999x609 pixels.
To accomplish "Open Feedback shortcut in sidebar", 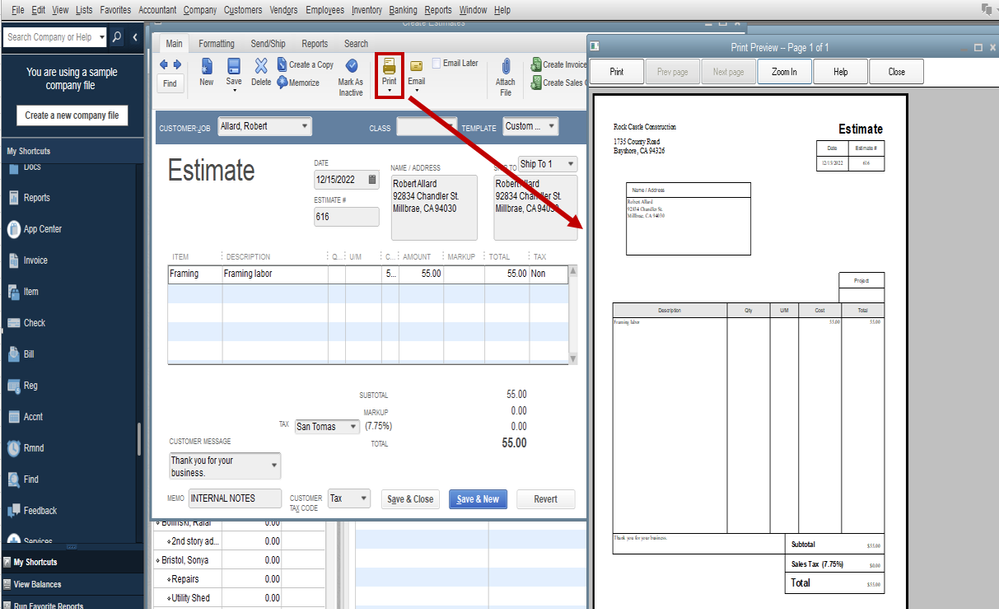I will pos(32,510).
